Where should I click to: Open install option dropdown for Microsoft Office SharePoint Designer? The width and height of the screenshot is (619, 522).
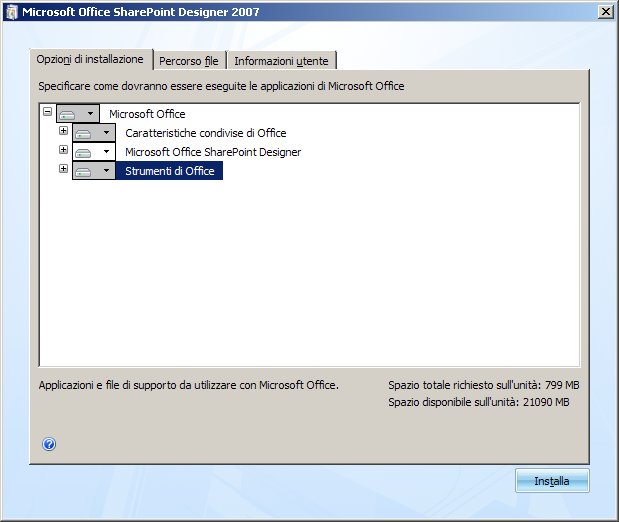point(94,152)
